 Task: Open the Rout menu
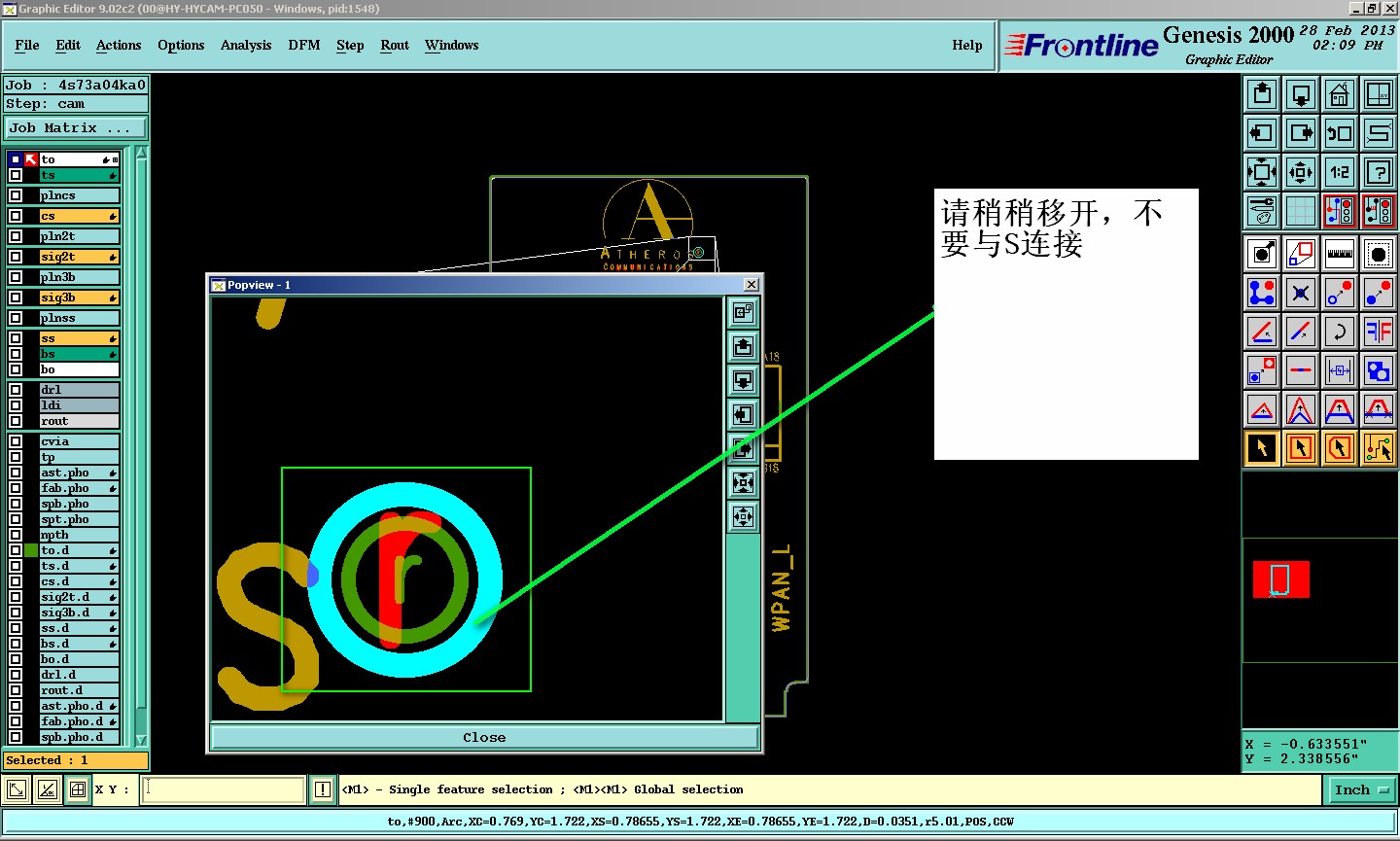tap(395, 45)
